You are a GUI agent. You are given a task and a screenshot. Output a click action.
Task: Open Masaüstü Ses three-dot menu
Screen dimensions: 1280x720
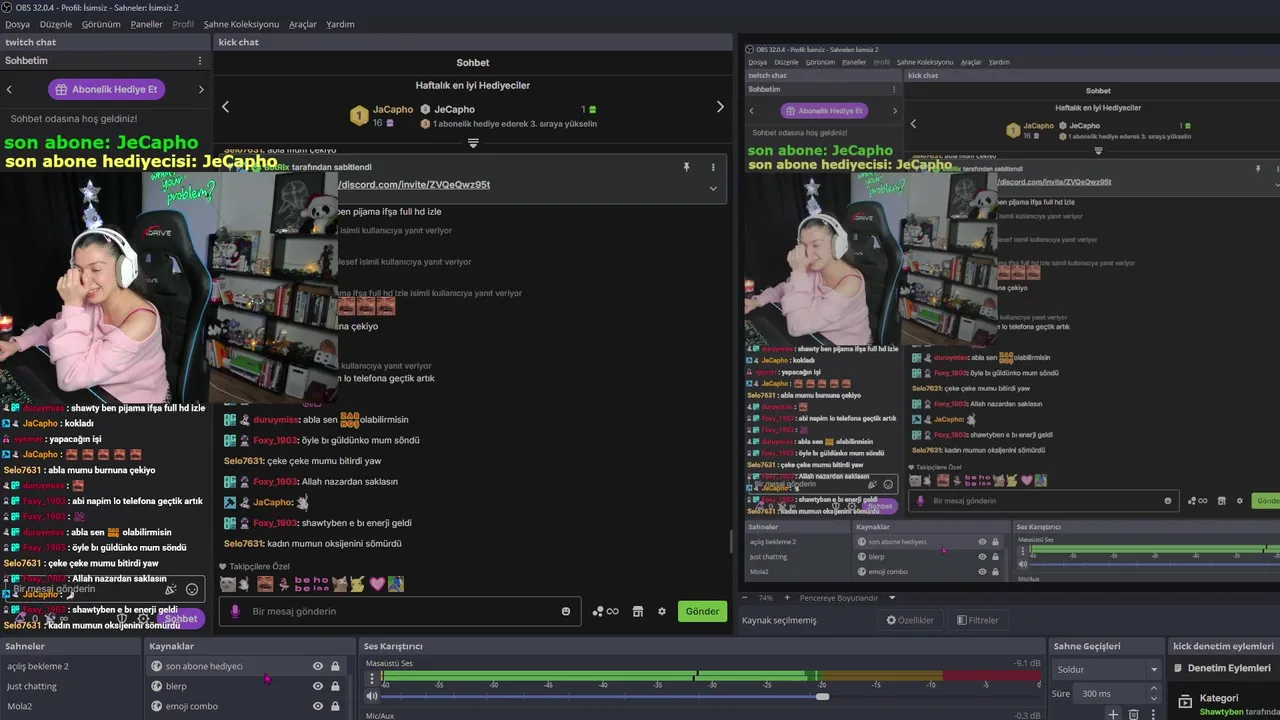372,678
